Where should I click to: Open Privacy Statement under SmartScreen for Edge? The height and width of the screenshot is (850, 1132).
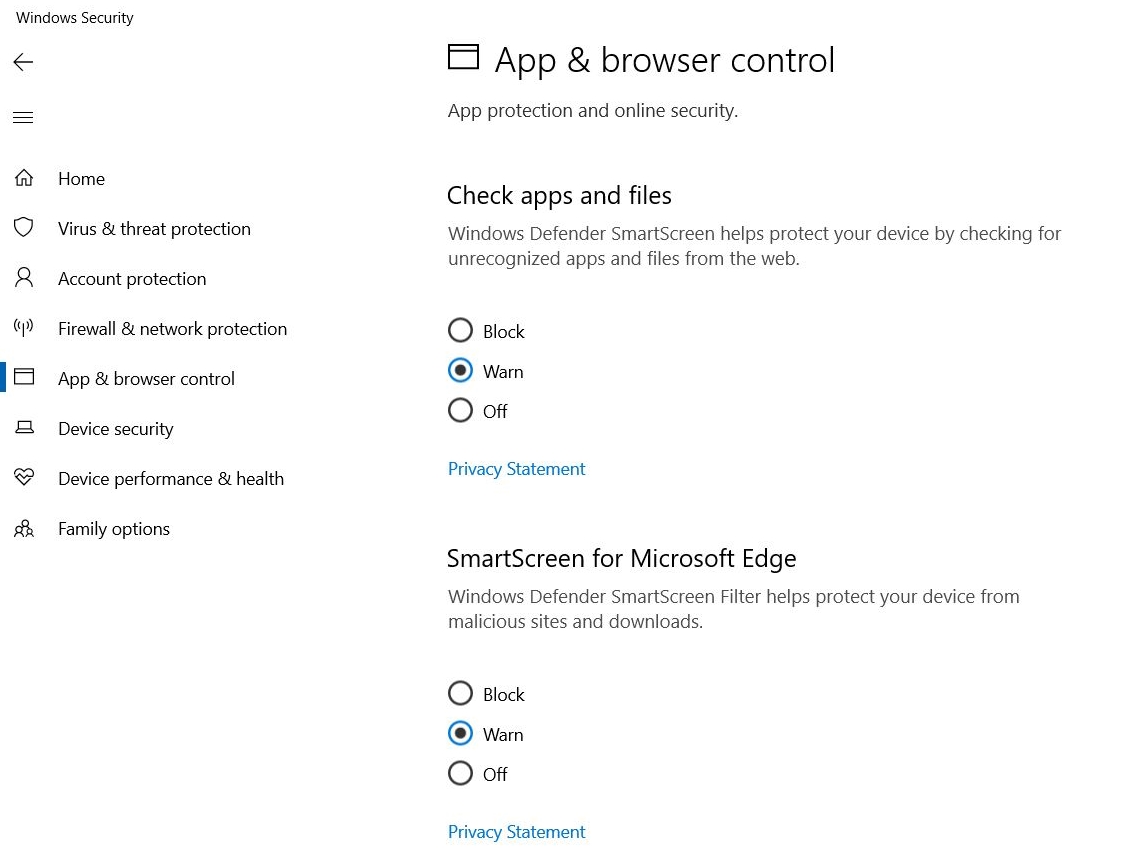tap(516, 832)
